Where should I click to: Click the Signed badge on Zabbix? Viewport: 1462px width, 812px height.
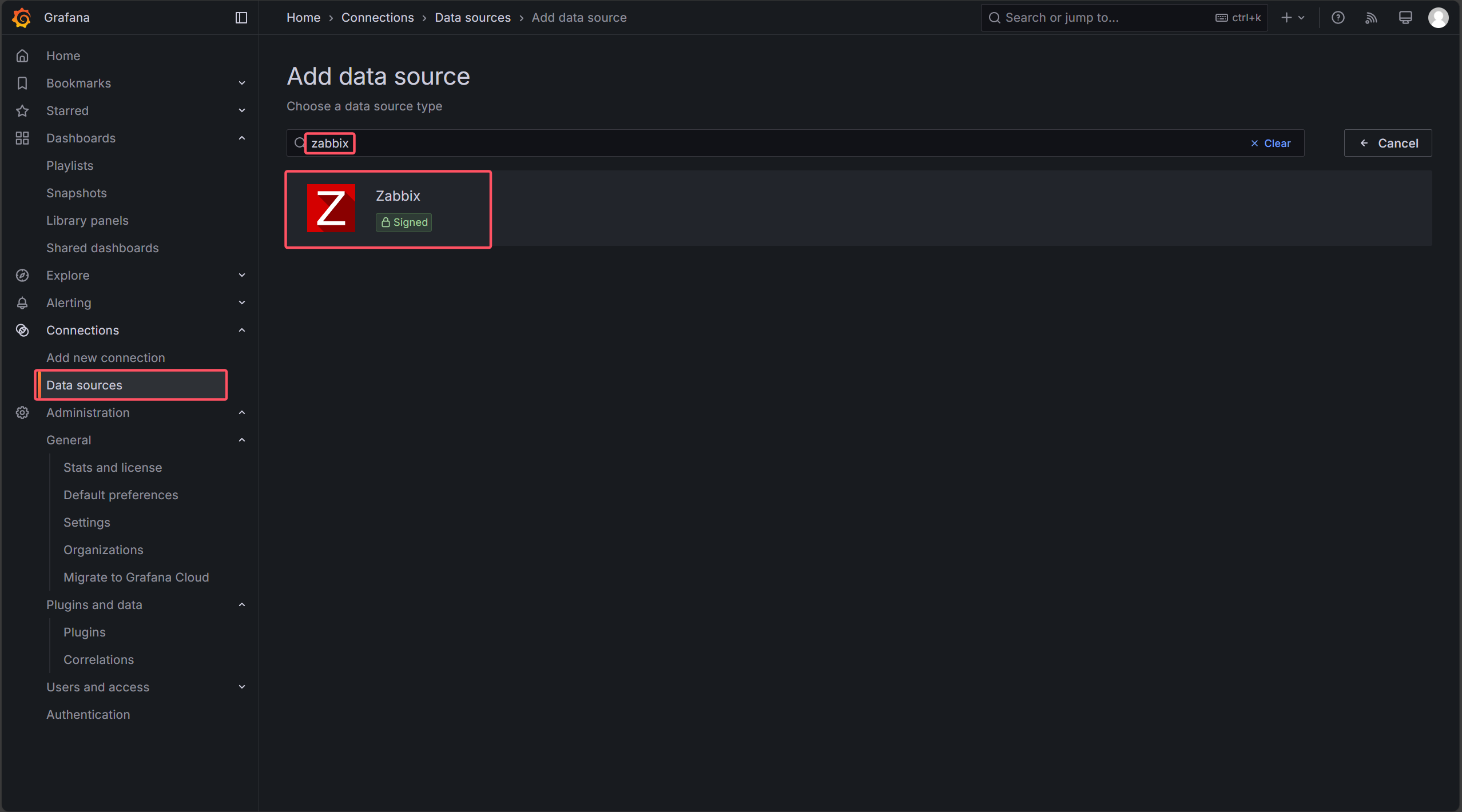point(404,222)
